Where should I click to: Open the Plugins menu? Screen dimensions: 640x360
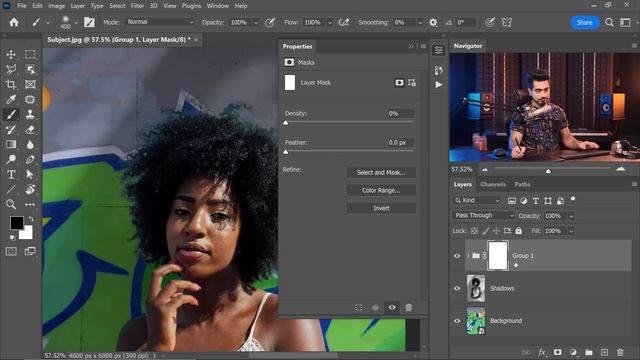pos(191,6)
